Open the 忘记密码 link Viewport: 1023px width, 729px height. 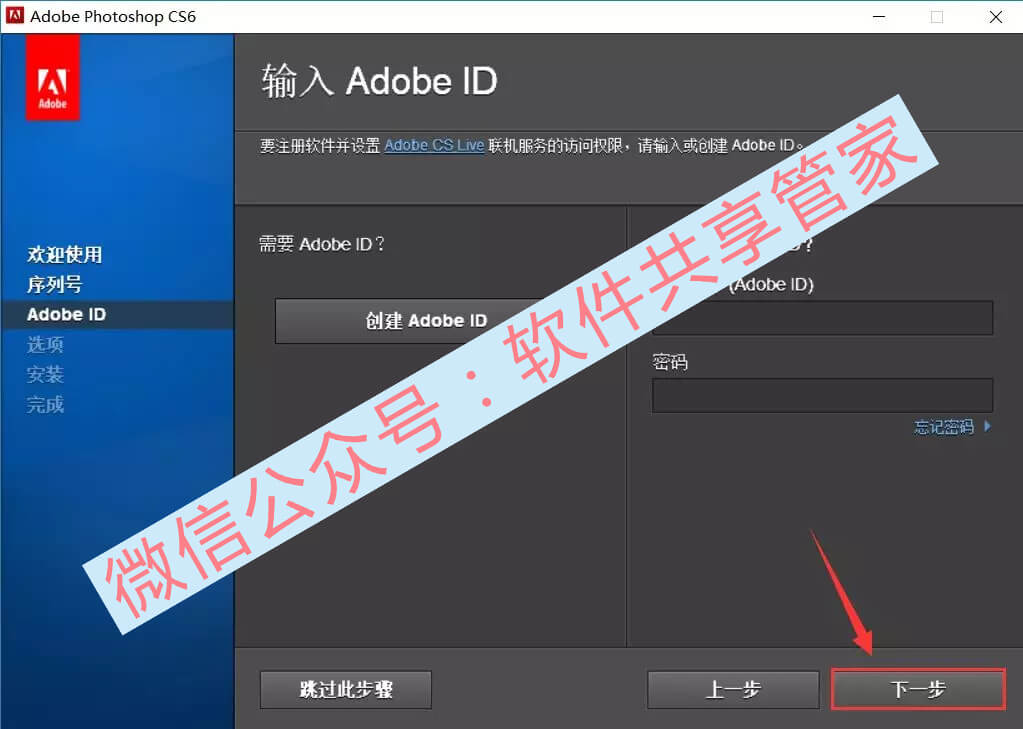click(x=951, y=427)
